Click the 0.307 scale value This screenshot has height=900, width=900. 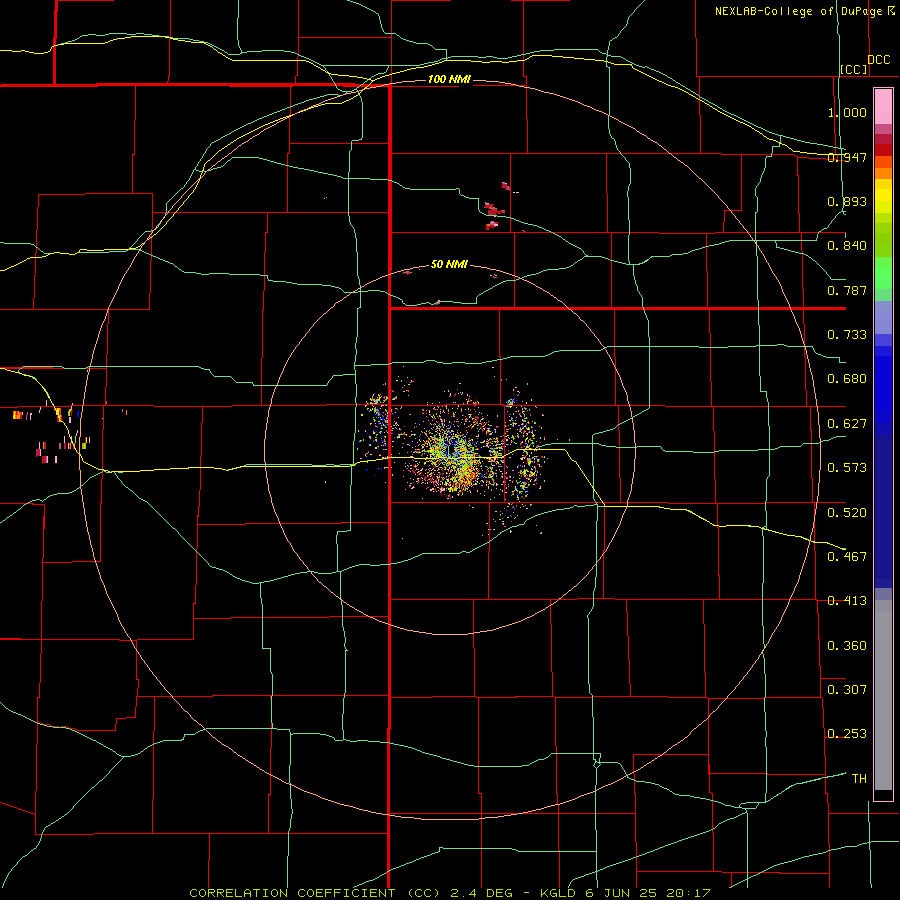(847, 690)
